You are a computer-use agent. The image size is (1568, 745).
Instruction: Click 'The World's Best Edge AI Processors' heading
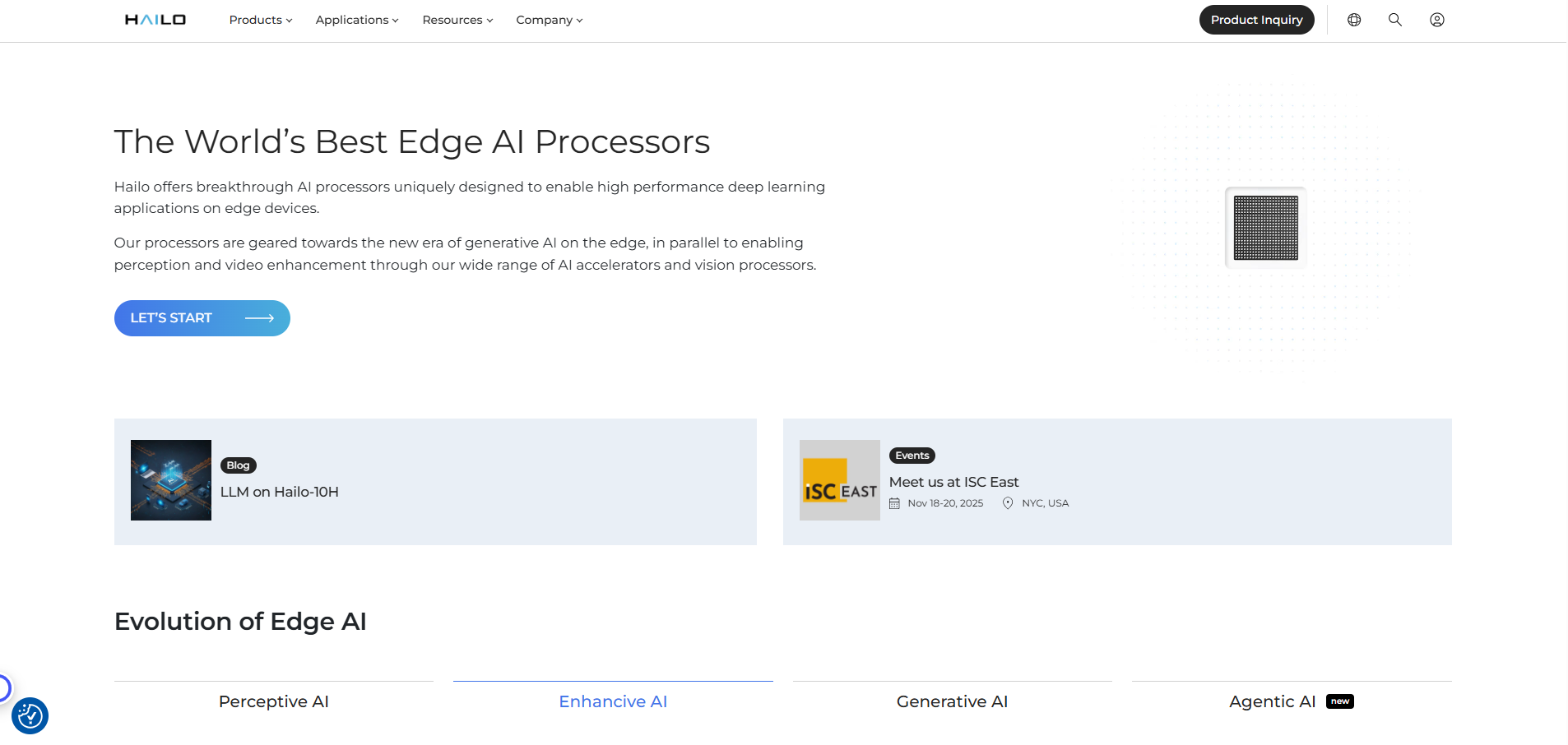pos(412,141)
